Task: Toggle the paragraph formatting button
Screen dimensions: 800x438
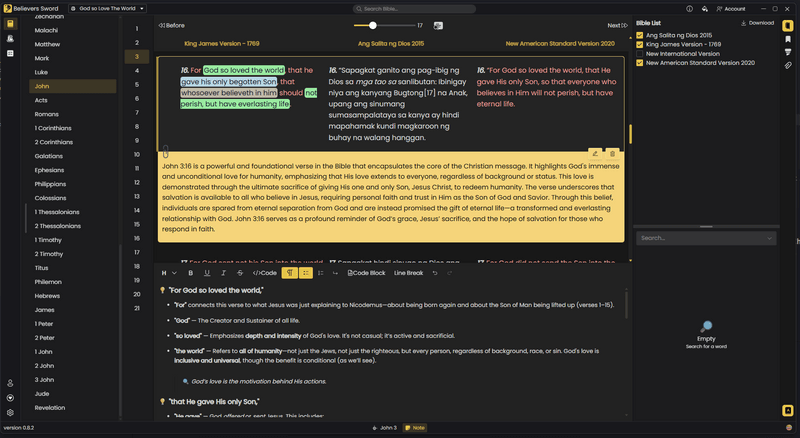Action: pyautogui.click(x=289, y=273)
